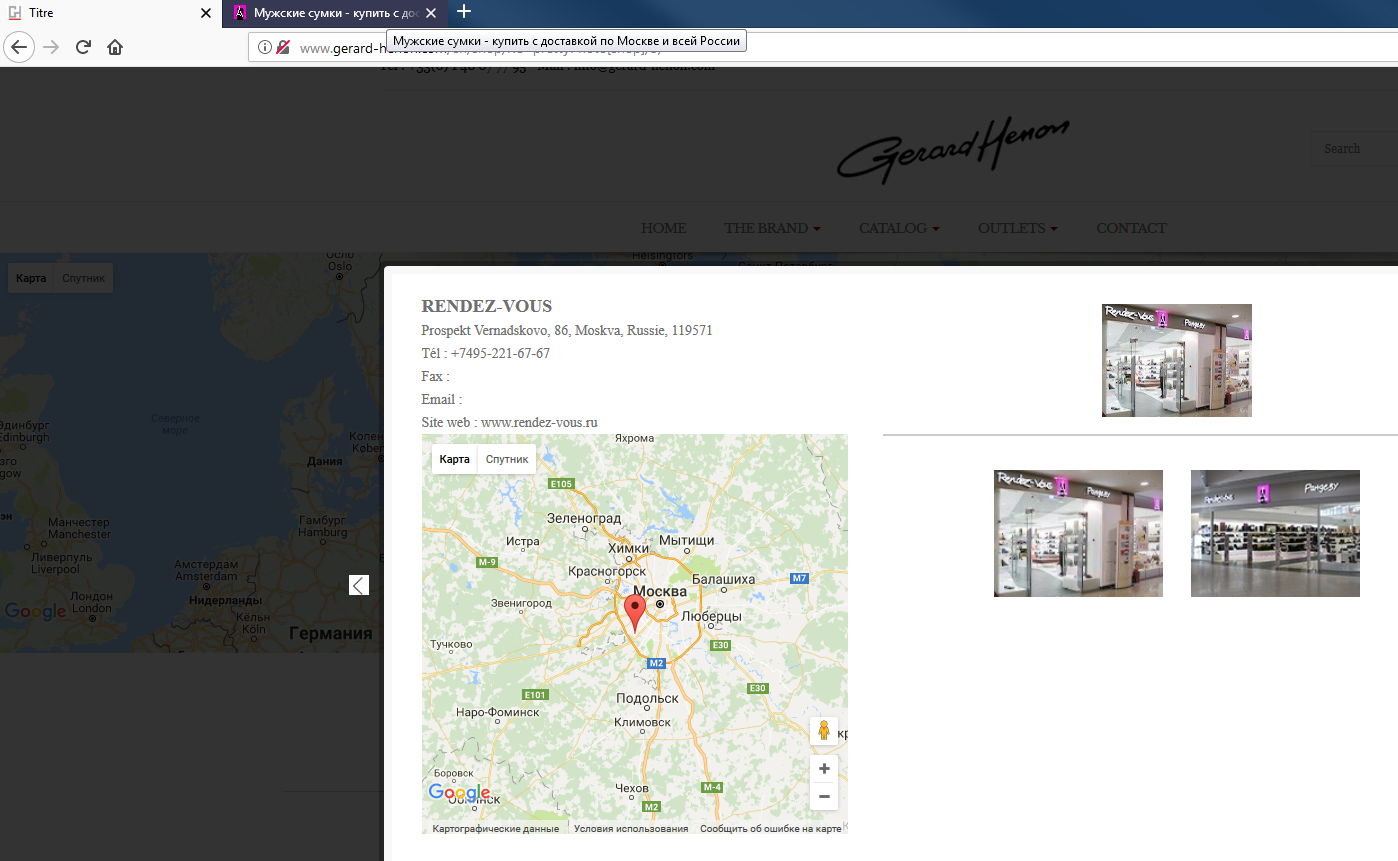Open Условия использования link on map

(x=631, y=828)
